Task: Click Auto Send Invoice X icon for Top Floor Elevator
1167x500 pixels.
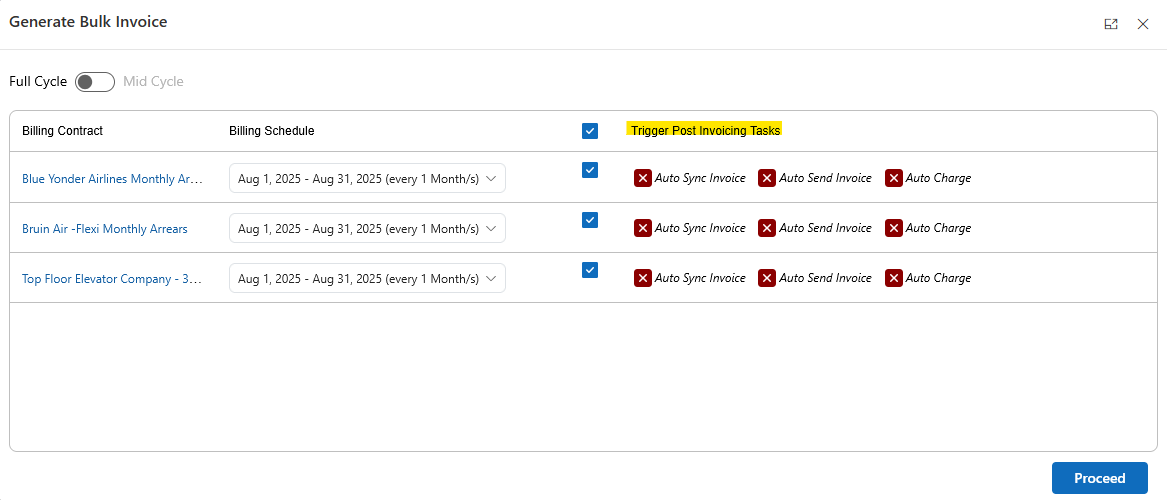Action: pos(767,278)
